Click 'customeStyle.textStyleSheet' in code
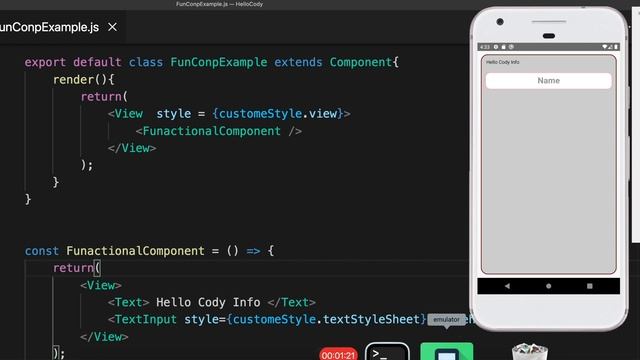This screenshot has height=360, width=640. coord(326,320)
